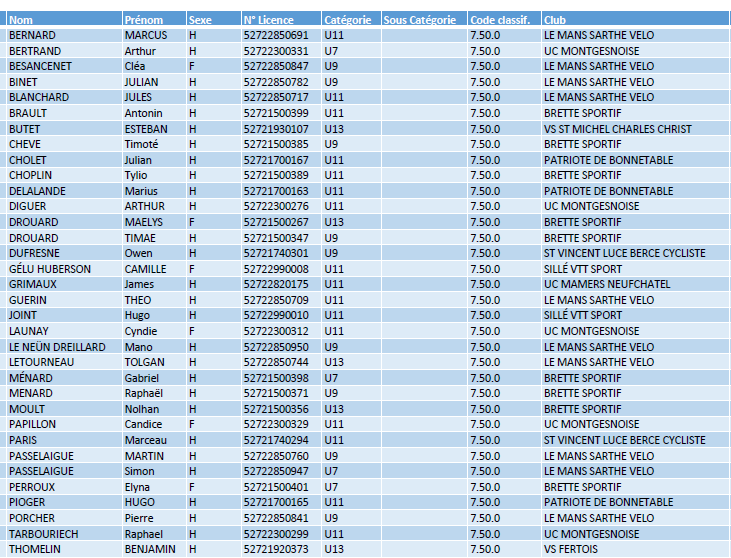The height and width of the screenshot is (558, 731).
Task: Click the Code classif. column header
Action: (499, 20)
